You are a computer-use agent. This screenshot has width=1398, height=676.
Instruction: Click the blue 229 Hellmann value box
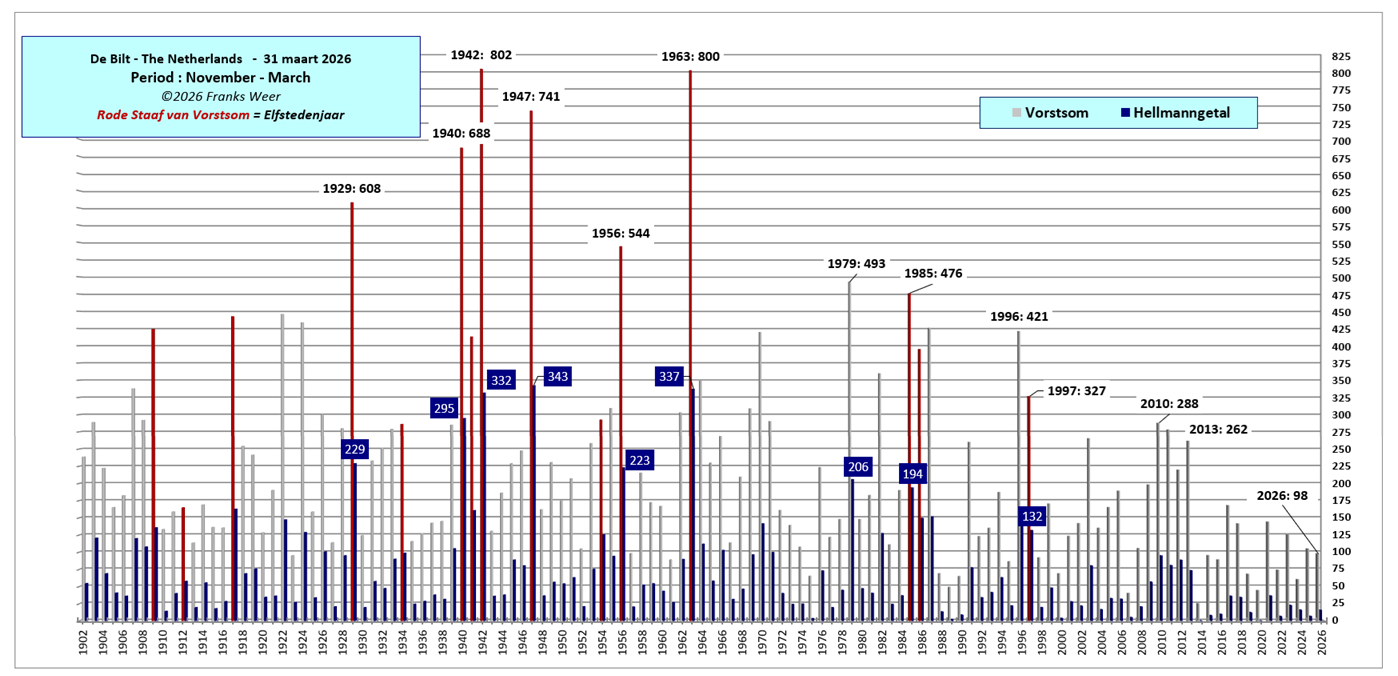[x=354, y=450]
